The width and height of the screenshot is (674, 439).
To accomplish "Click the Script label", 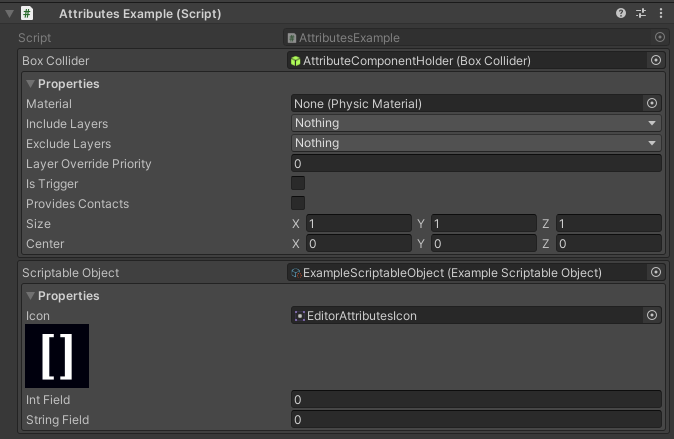I will click(x=34, y=38).
